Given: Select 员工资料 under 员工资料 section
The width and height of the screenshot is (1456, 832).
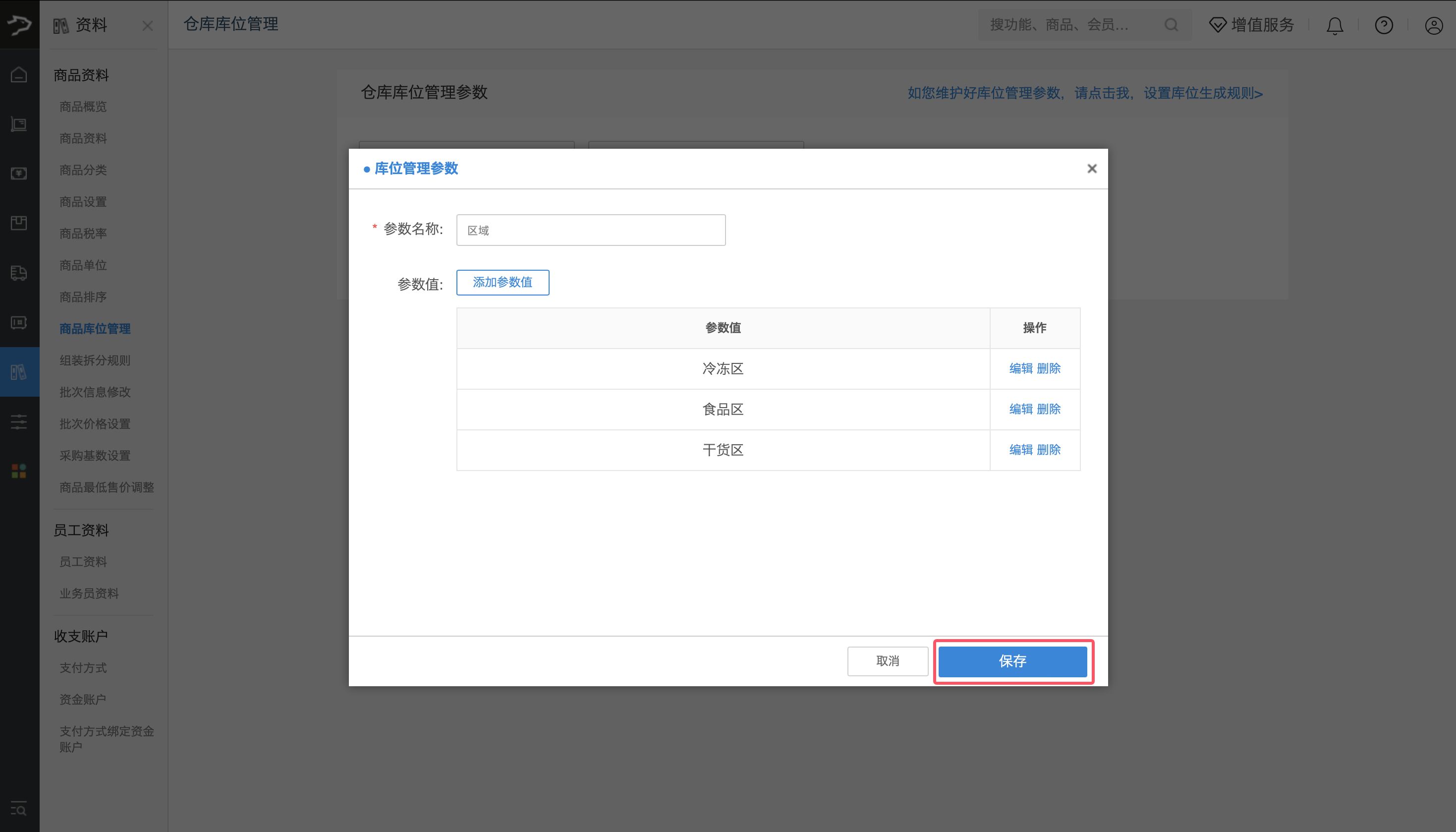Looking at the screenshot, I should point(83,561).
